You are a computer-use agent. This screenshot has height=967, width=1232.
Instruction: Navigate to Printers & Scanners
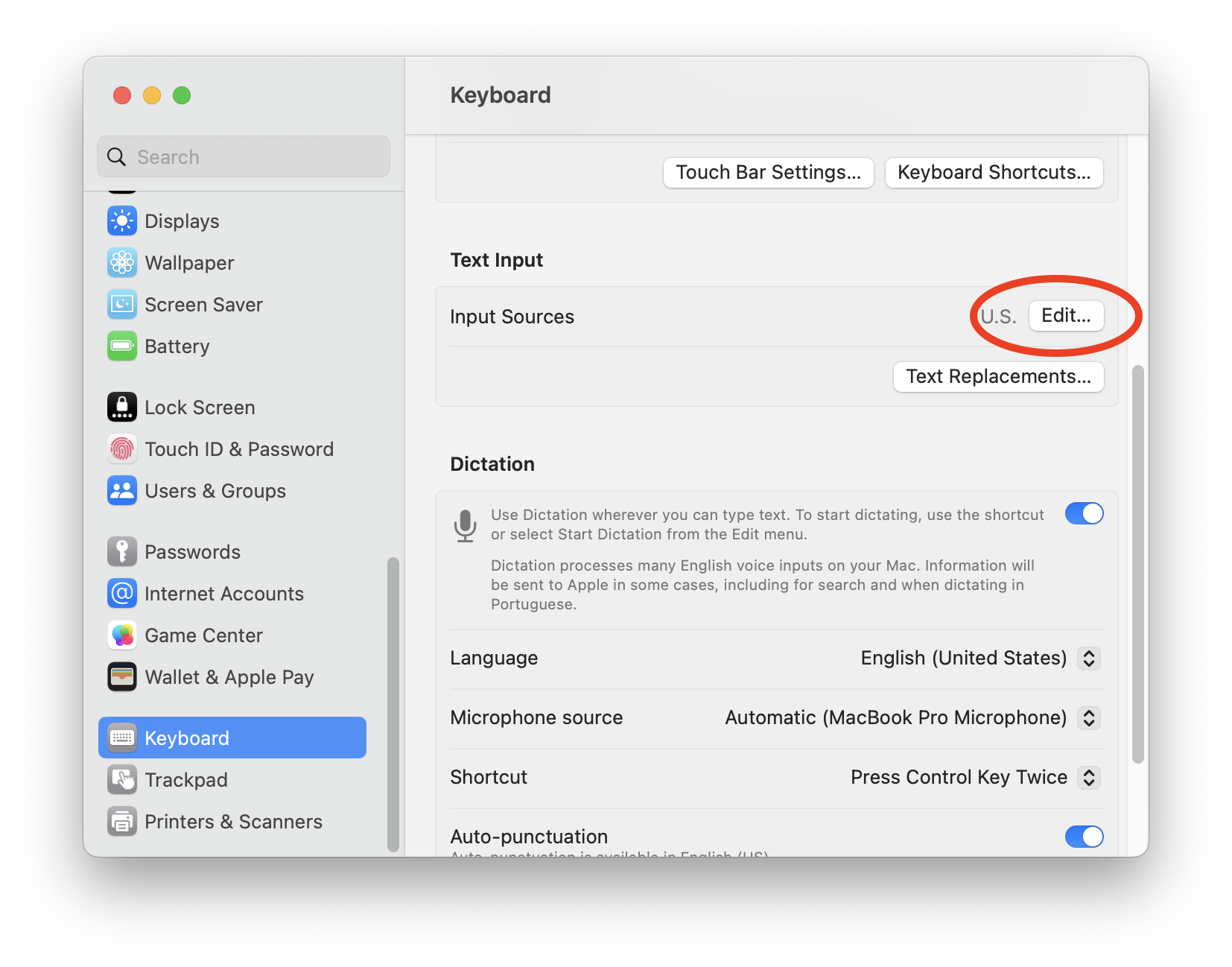(x=232, y=822)
